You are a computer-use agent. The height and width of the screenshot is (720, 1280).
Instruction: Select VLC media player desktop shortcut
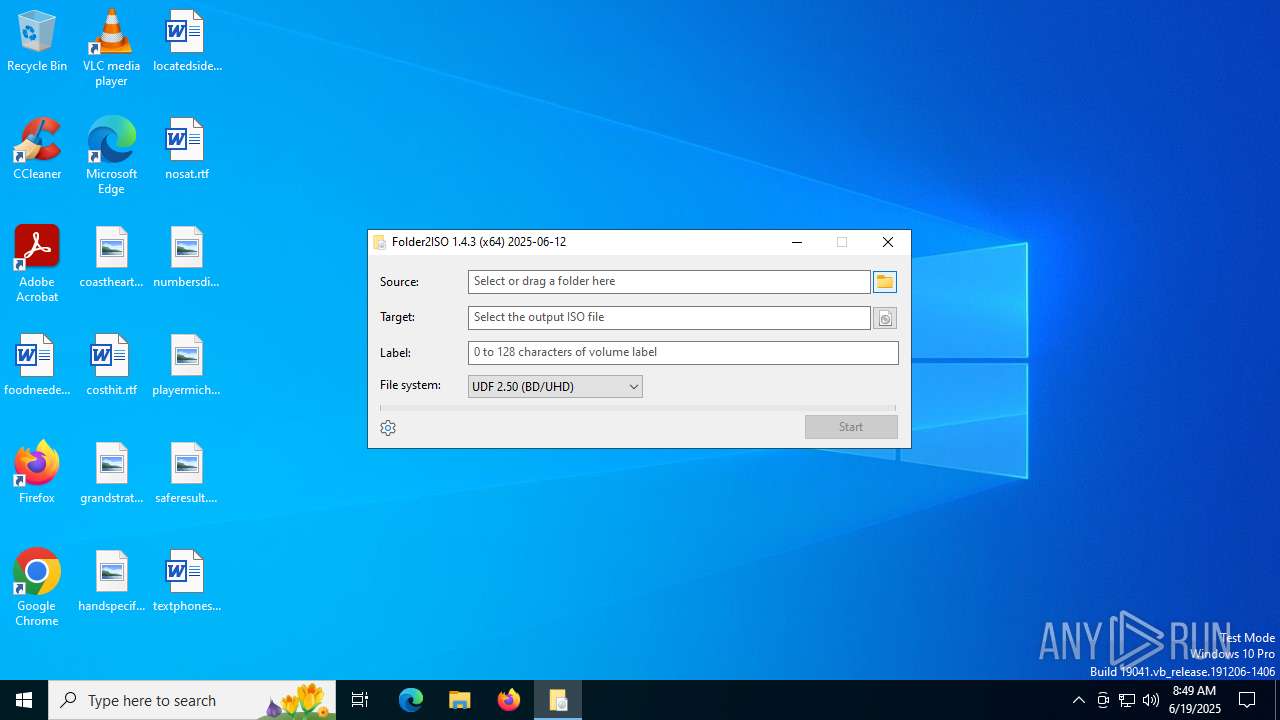pos(111,48)
